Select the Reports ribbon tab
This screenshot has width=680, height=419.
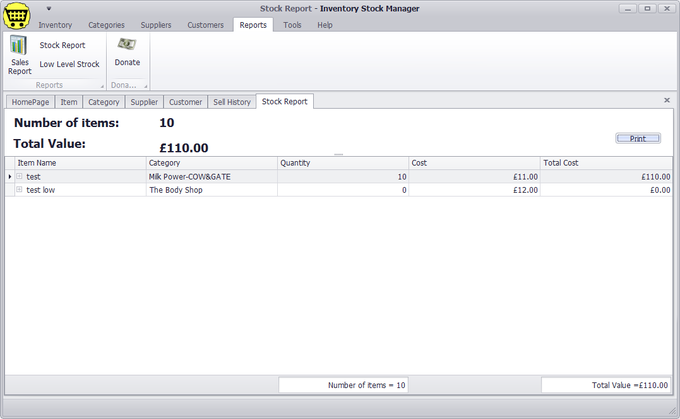click(253, 25)
